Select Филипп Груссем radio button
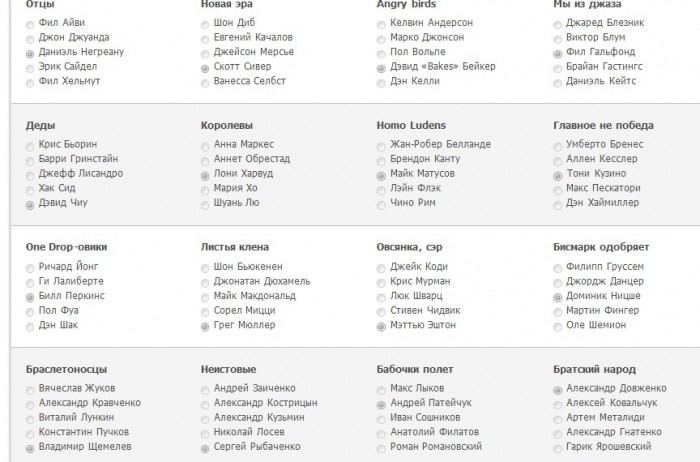Image resolution: width=700 pixels, height=462 pixels. coord(557,267)
